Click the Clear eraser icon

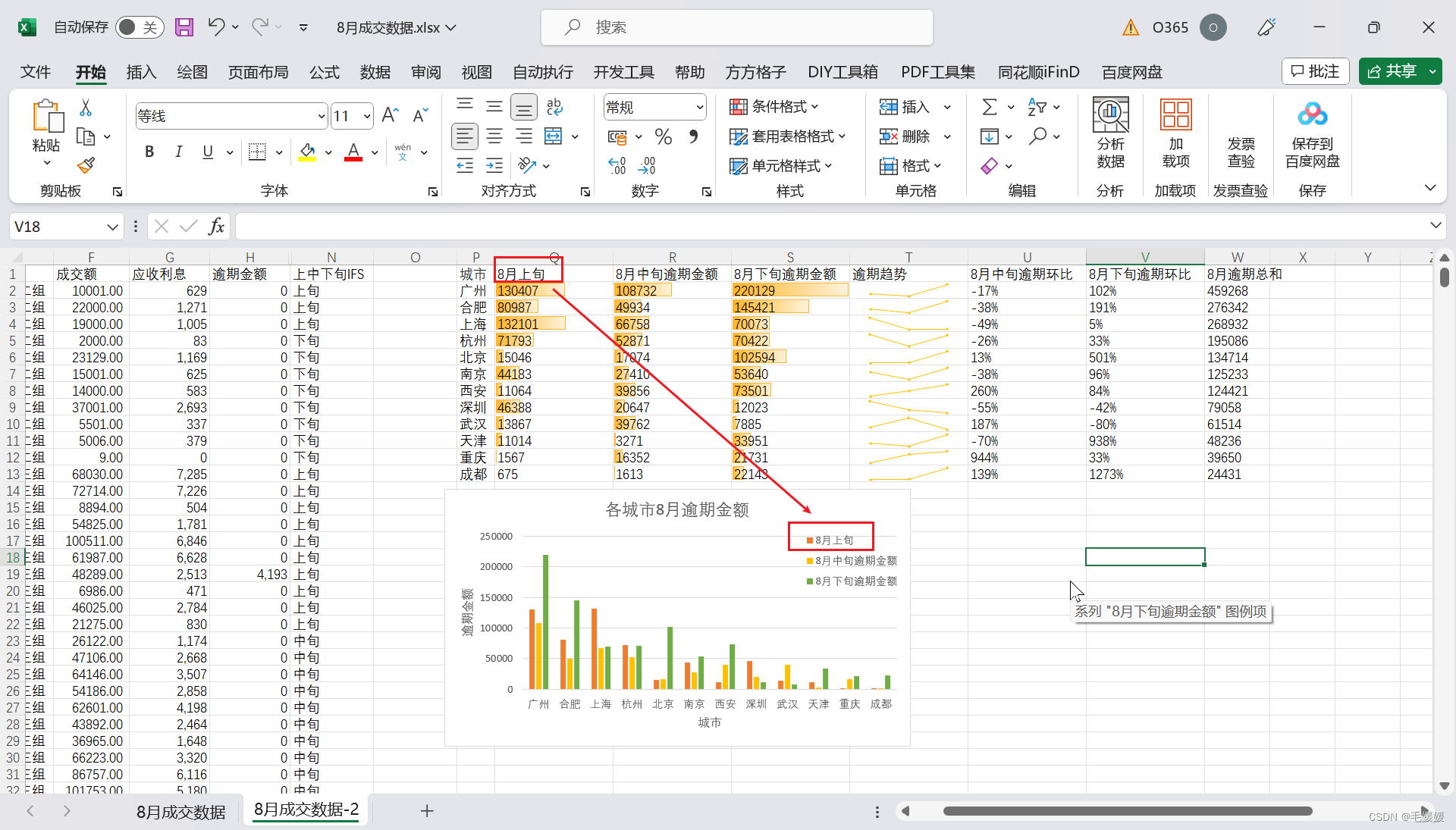point(990,166)
